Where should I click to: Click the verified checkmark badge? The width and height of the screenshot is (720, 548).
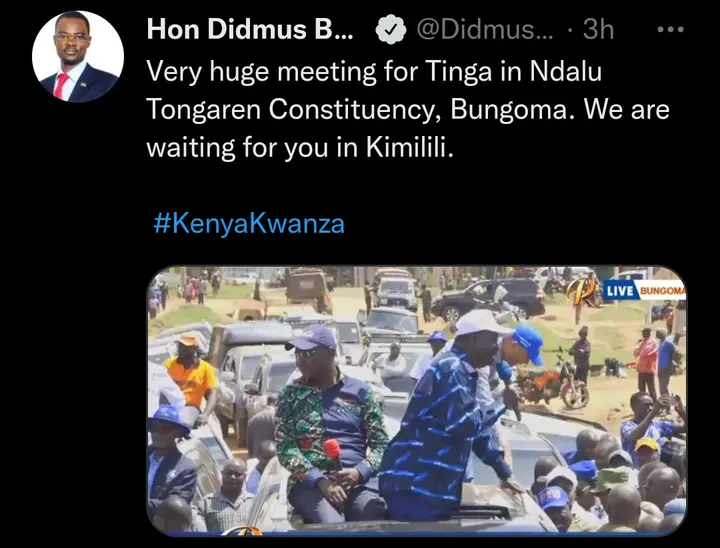[x=390, y=29]
